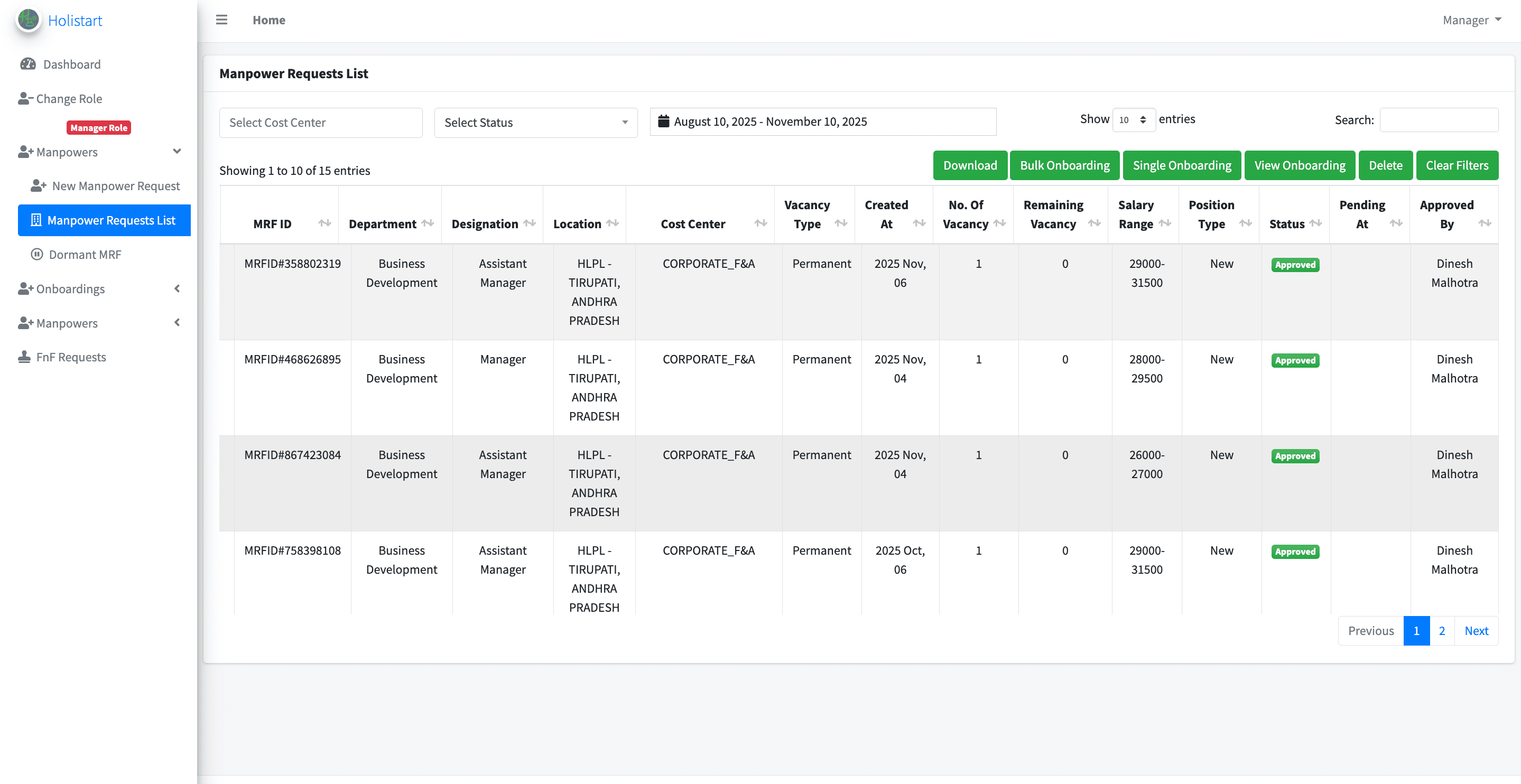This screenshot has width=1521, height=784.
Task: Click the hamburger menu icon
Action: (x=221, y=20)
